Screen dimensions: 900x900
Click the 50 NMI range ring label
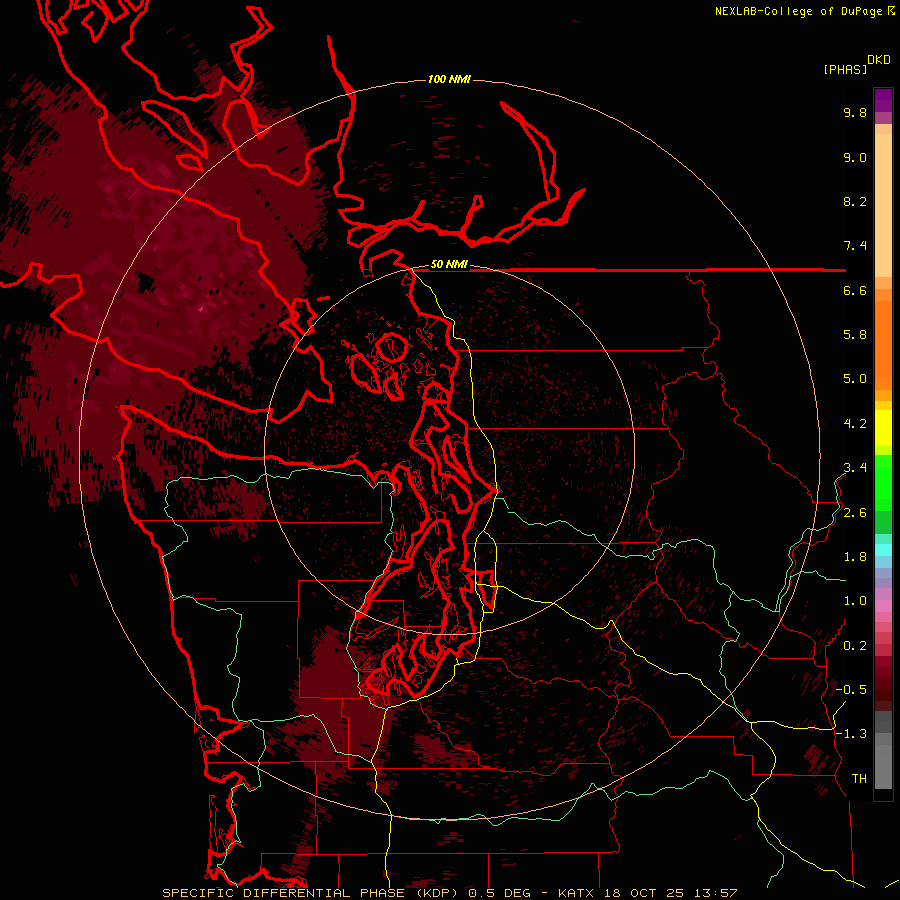pos(449,265)
